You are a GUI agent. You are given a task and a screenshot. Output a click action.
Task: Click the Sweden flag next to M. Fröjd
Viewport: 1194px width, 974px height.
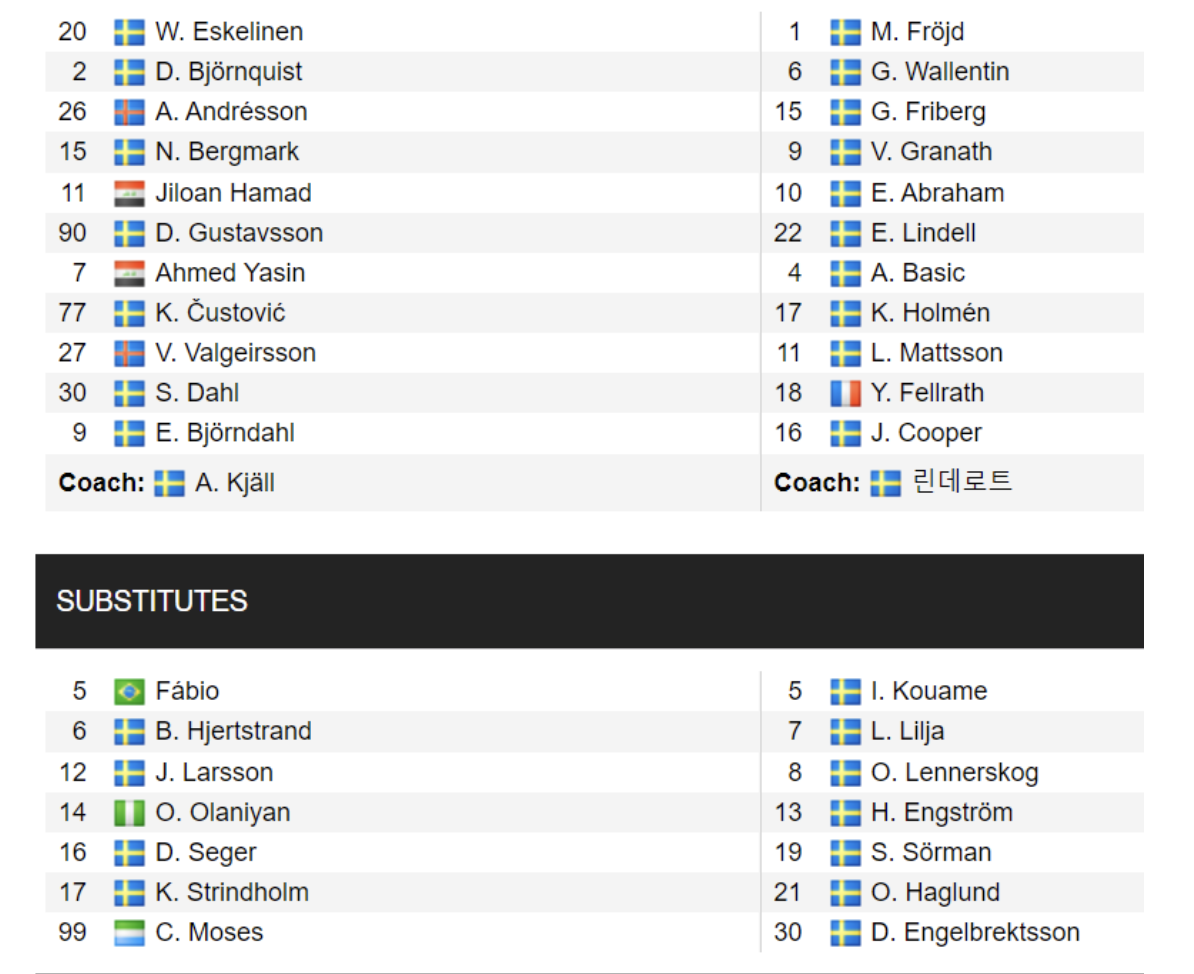tap(845, 32)
